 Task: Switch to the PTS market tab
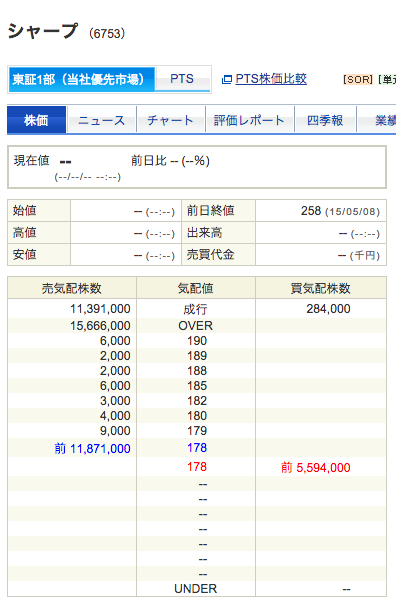point(182,79)
